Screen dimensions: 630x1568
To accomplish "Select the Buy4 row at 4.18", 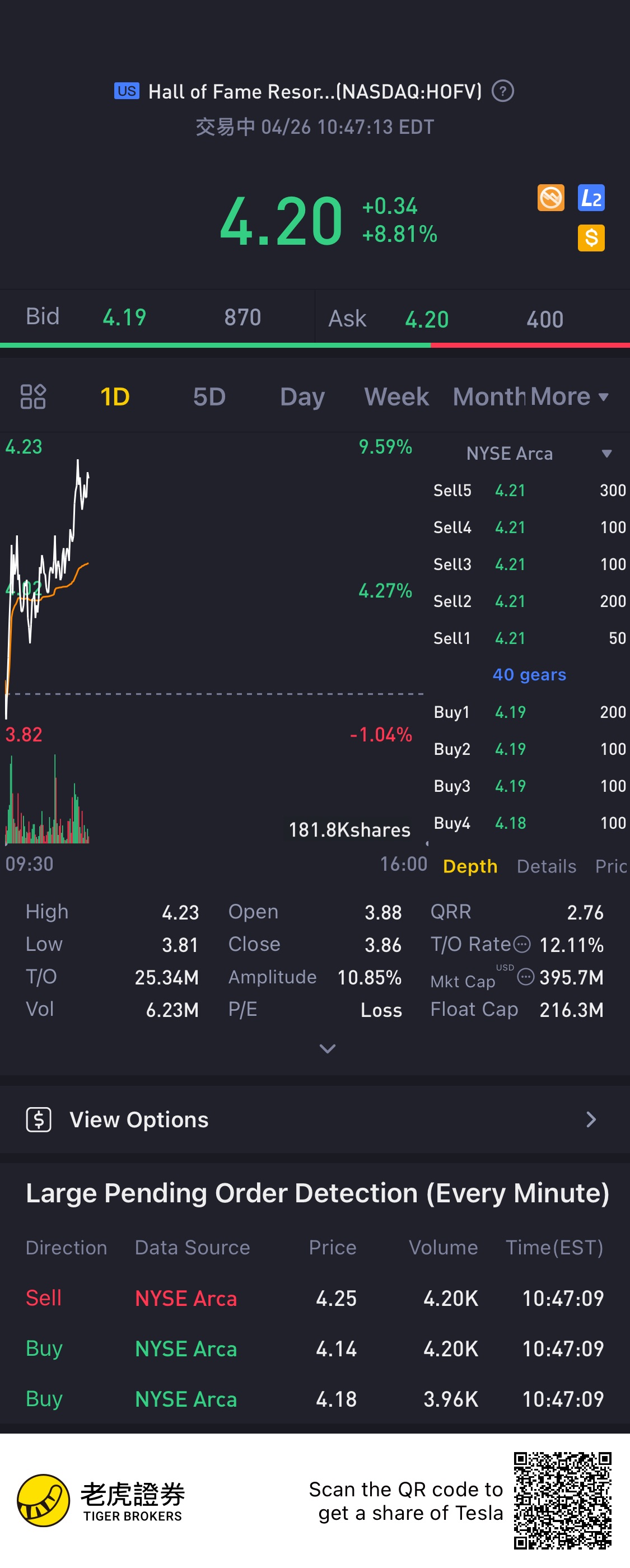I will [529, 823].
